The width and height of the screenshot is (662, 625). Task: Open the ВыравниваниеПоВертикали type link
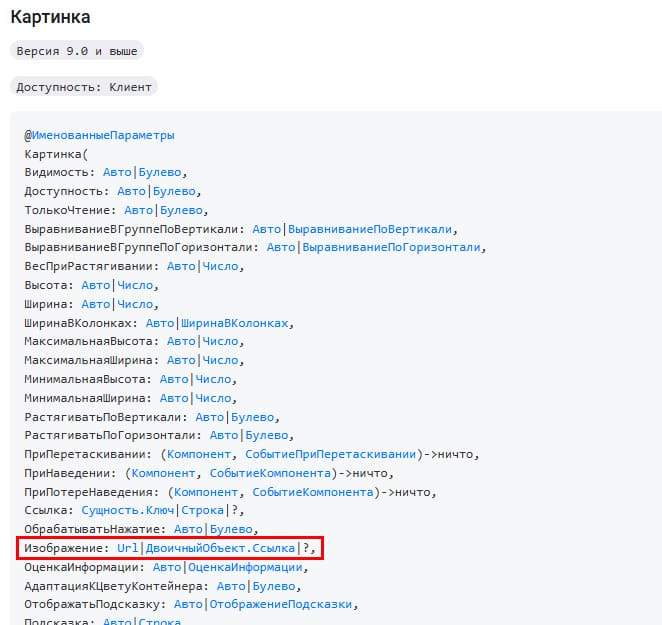370,229
